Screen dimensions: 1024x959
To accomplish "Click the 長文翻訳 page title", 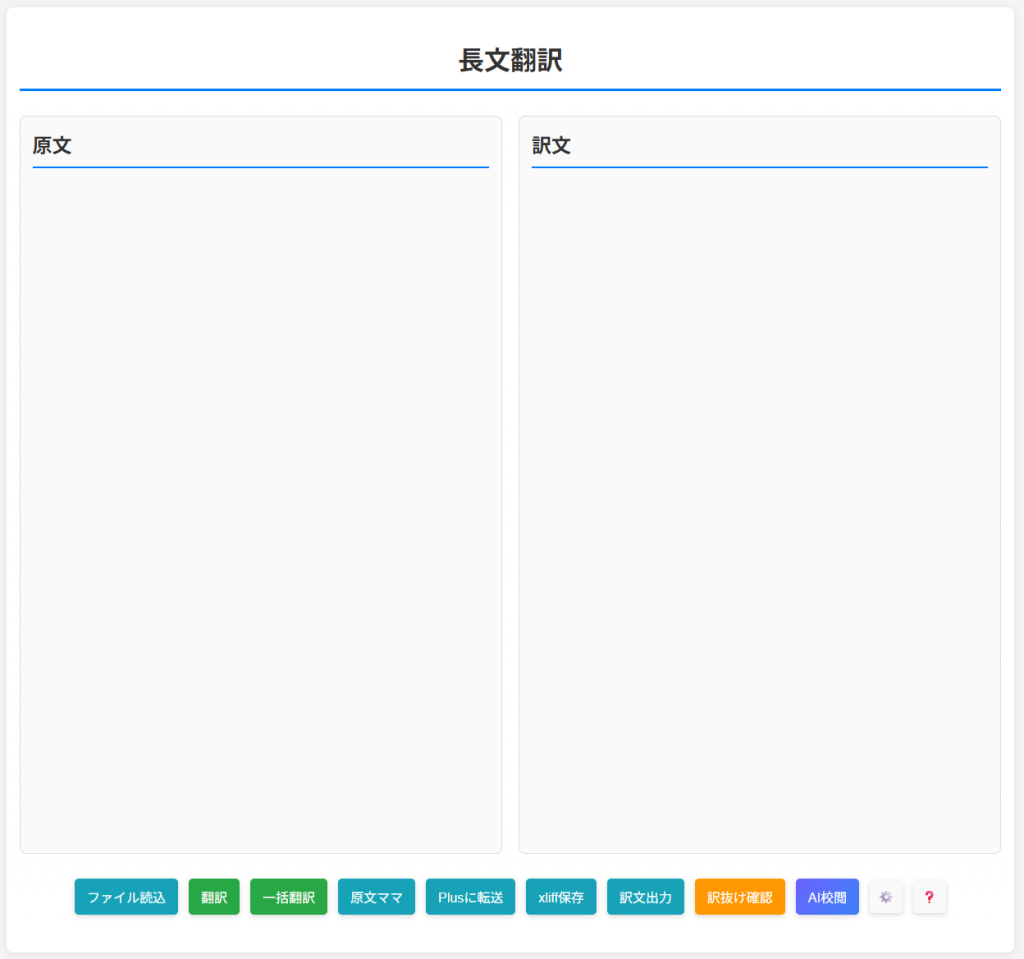I will coord(510,60).
